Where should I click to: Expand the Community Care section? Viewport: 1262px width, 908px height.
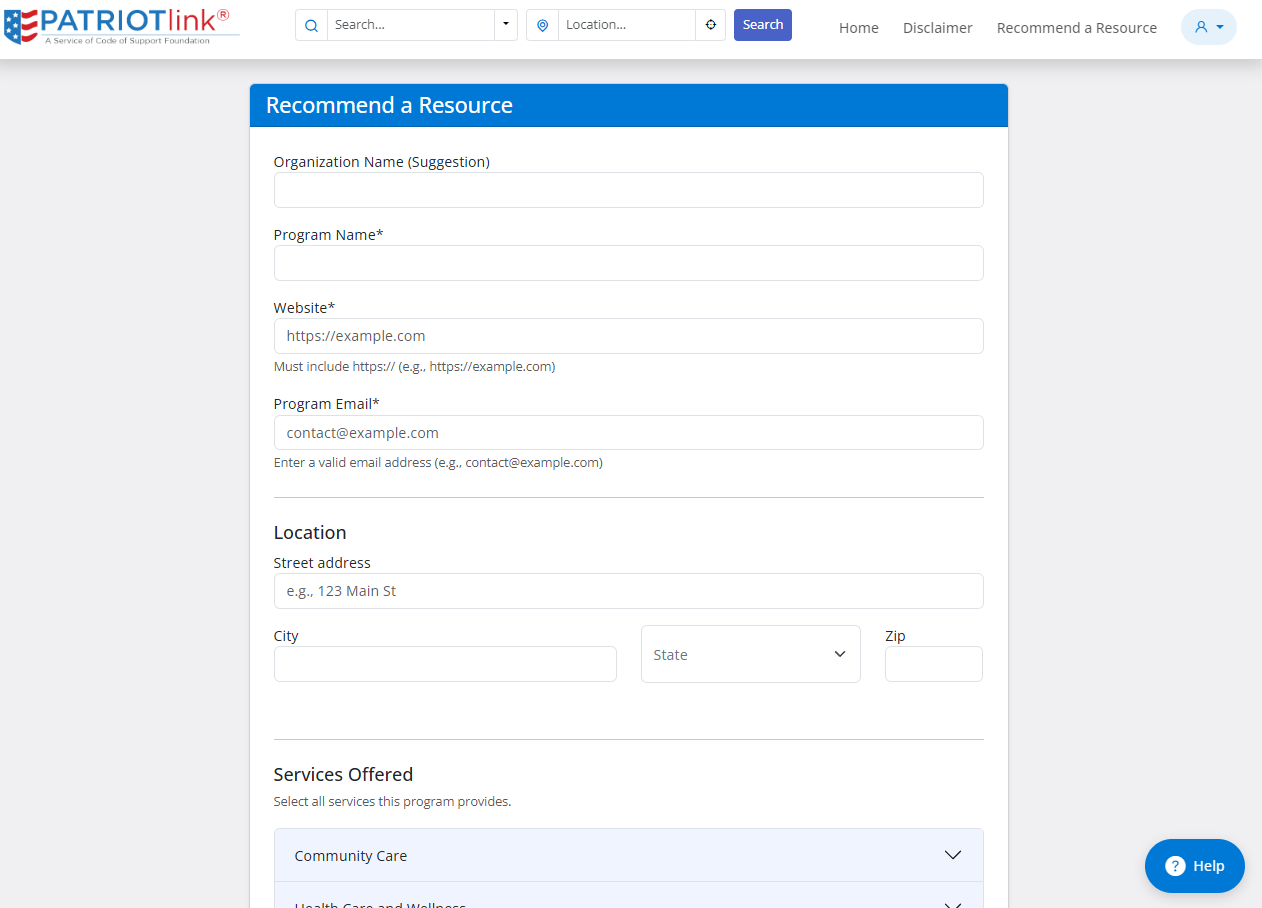click(x=629, y=855)
